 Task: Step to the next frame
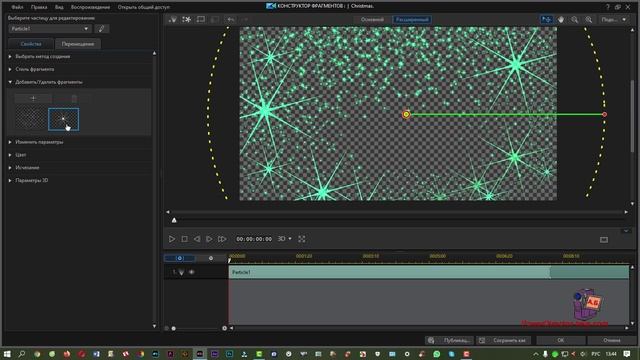(209, 239)
